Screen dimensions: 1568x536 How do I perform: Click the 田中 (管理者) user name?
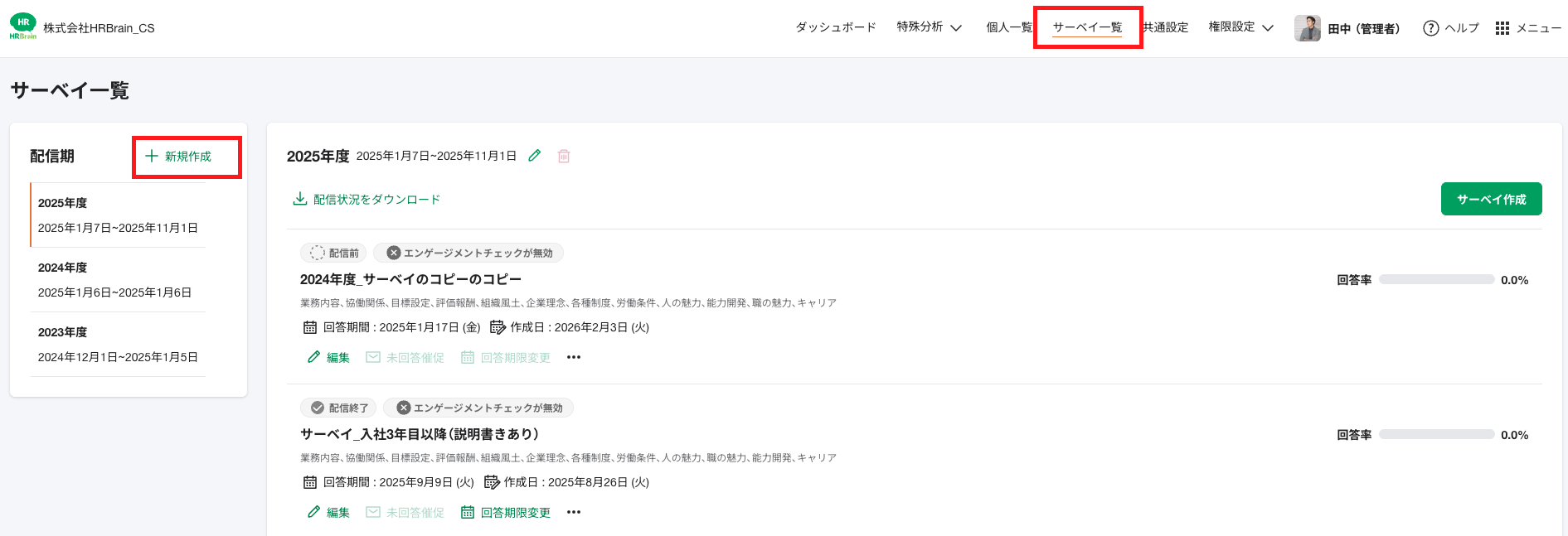point(1364,28)
